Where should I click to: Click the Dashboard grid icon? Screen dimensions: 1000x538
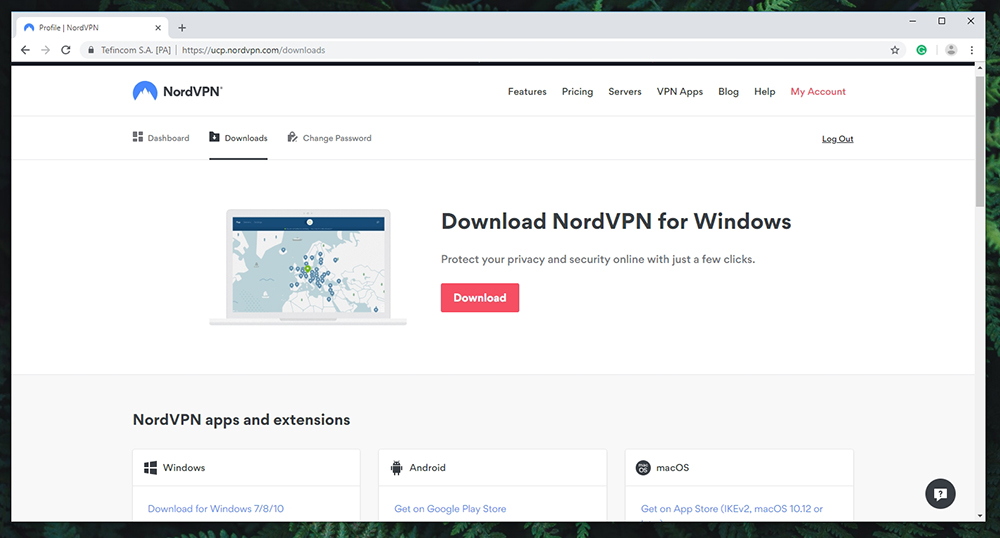click(x=138, y=137)
